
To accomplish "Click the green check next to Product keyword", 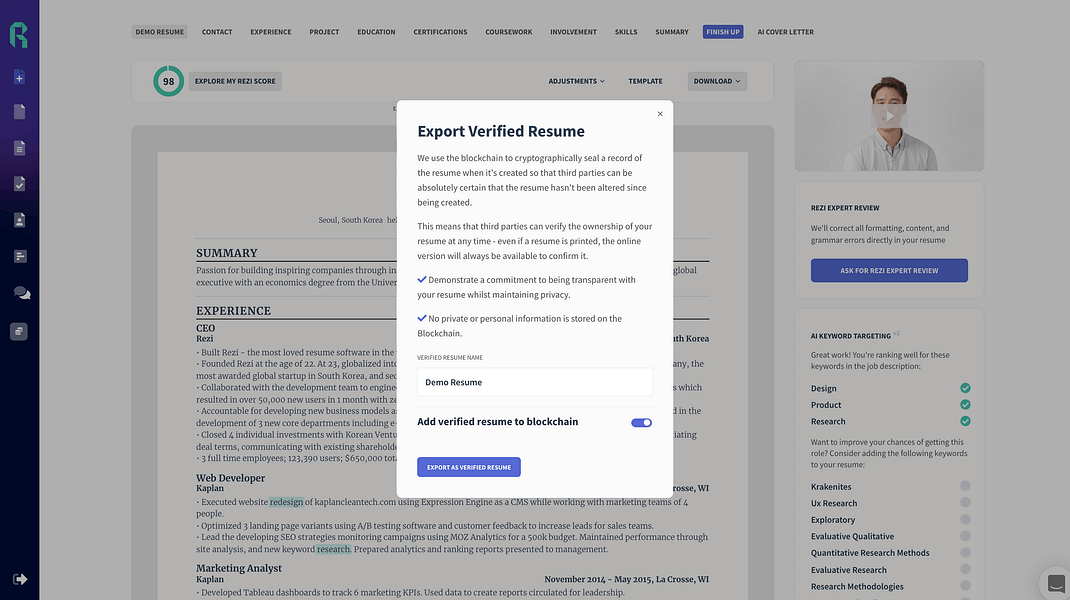I will (965, 404).
